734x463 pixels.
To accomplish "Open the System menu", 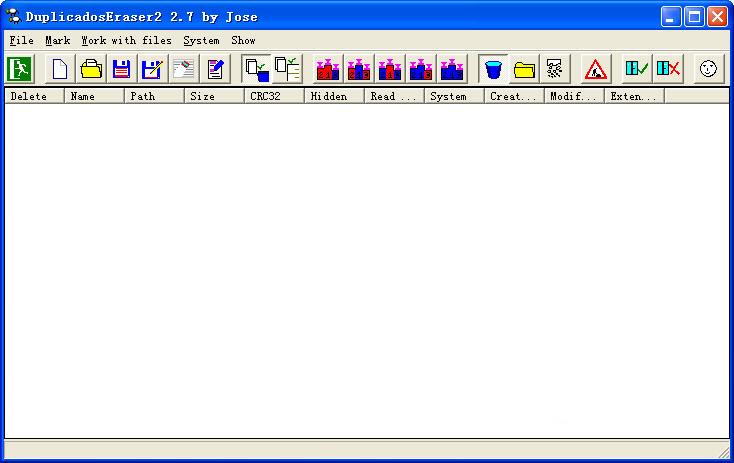I will [201, 41].
